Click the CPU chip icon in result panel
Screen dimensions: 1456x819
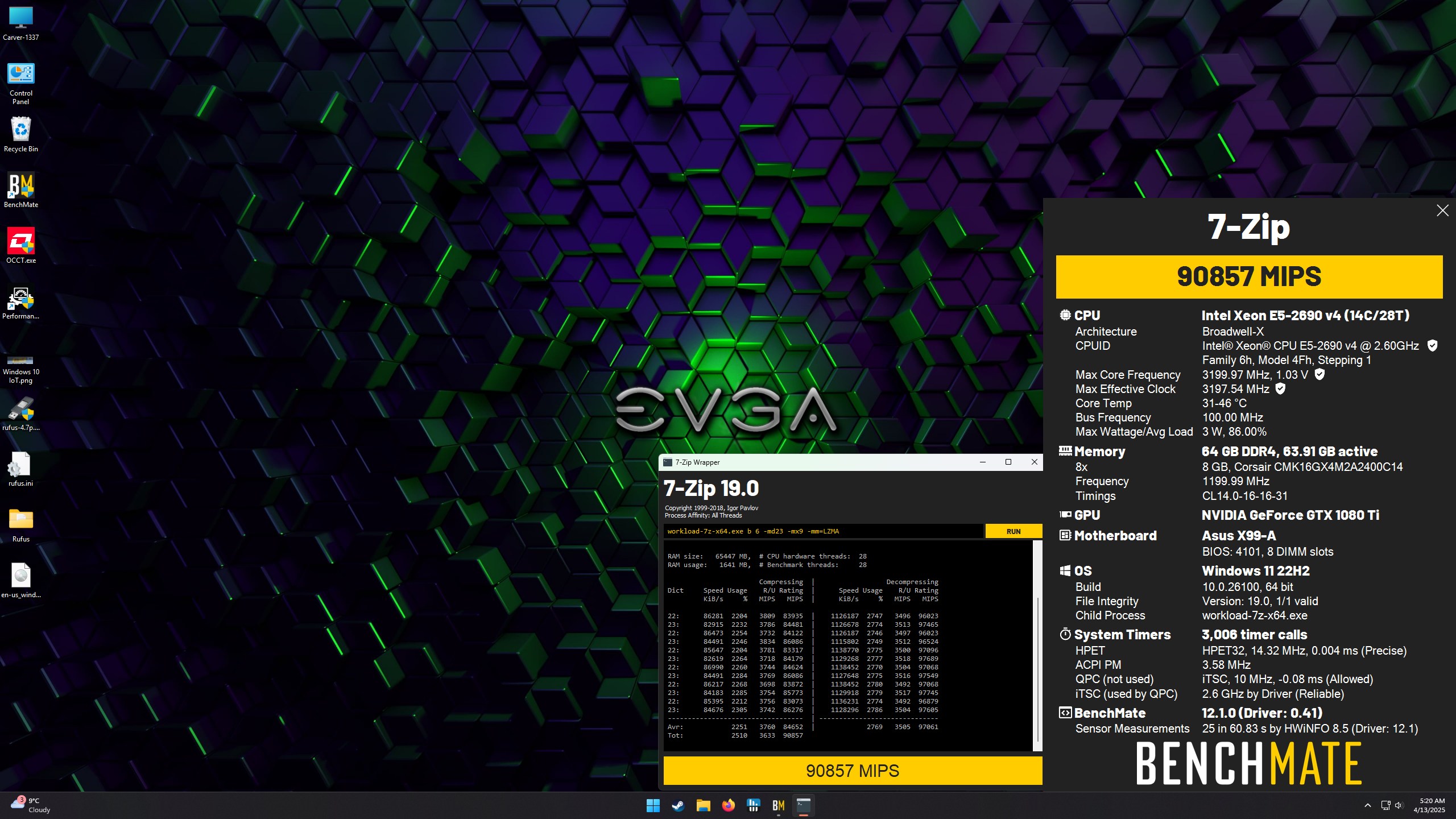tap(1065, 315)
